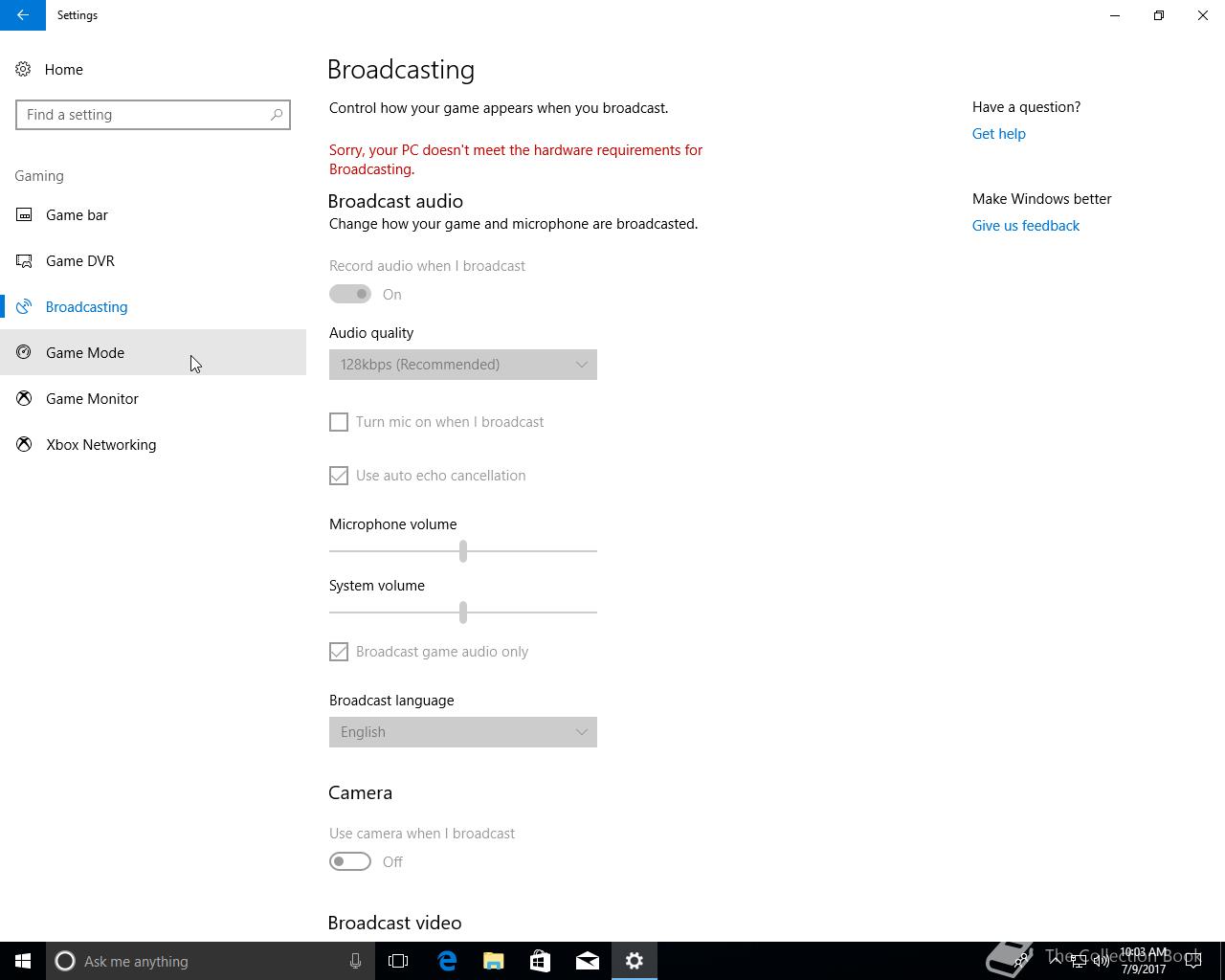Open Task View from the taskbar
The width and height of the screenshot is (1225, 980).
[x=398, y=961]
